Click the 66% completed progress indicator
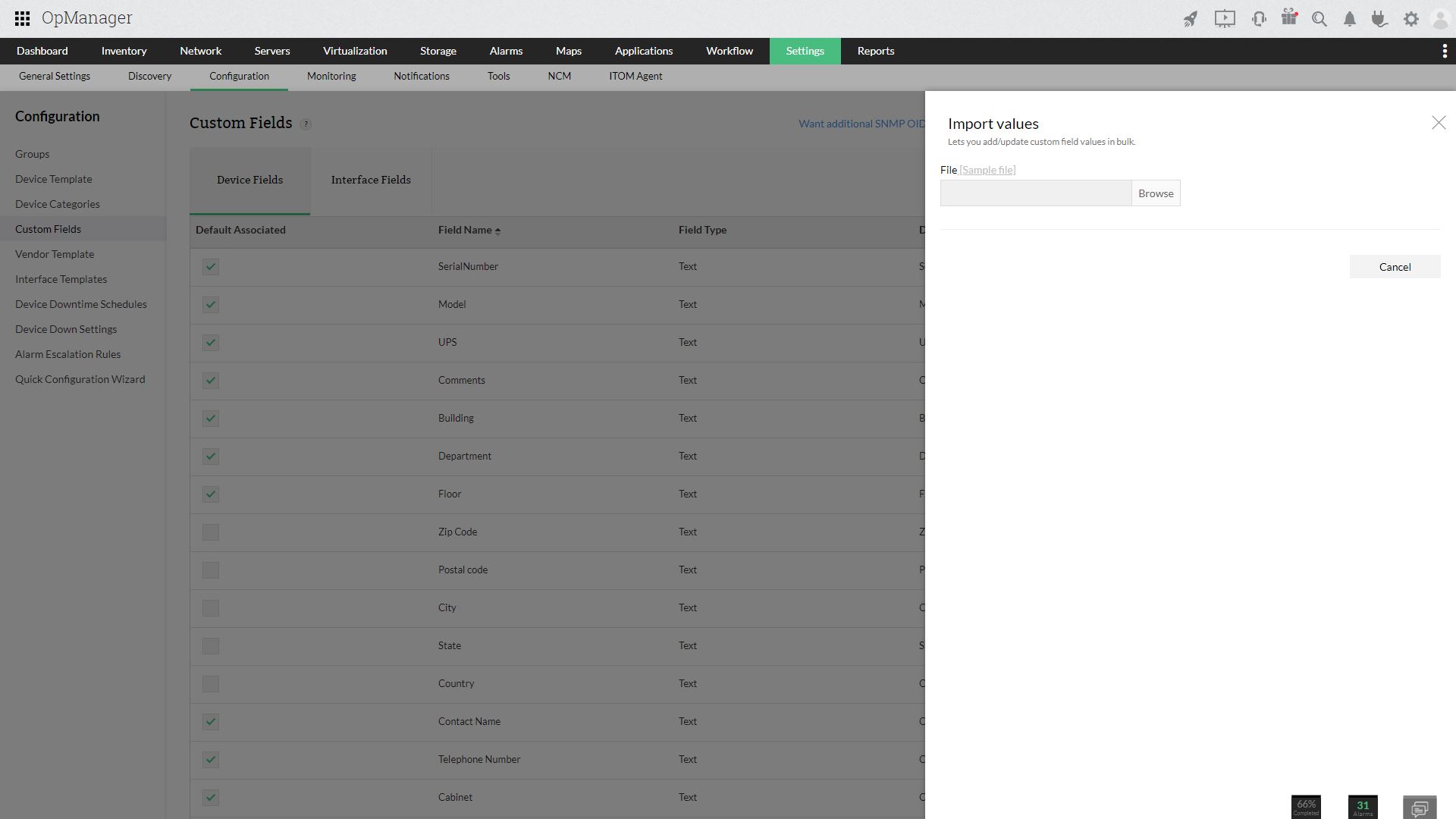1456x819 pixels. click(x=1306, y=807)
